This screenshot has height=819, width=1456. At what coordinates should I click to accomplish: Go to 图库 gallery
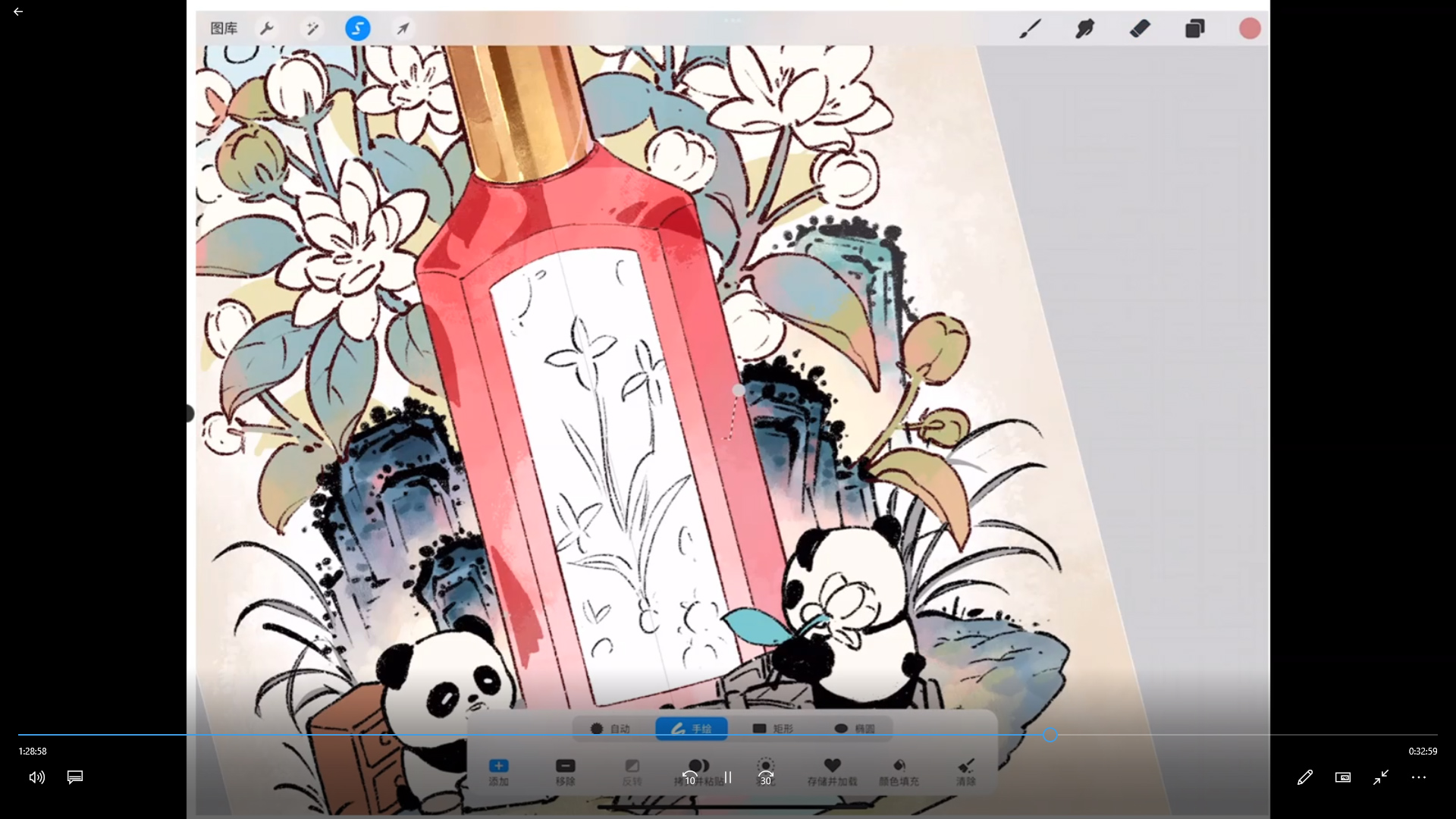pyautogui.click(x=224, y=29)
